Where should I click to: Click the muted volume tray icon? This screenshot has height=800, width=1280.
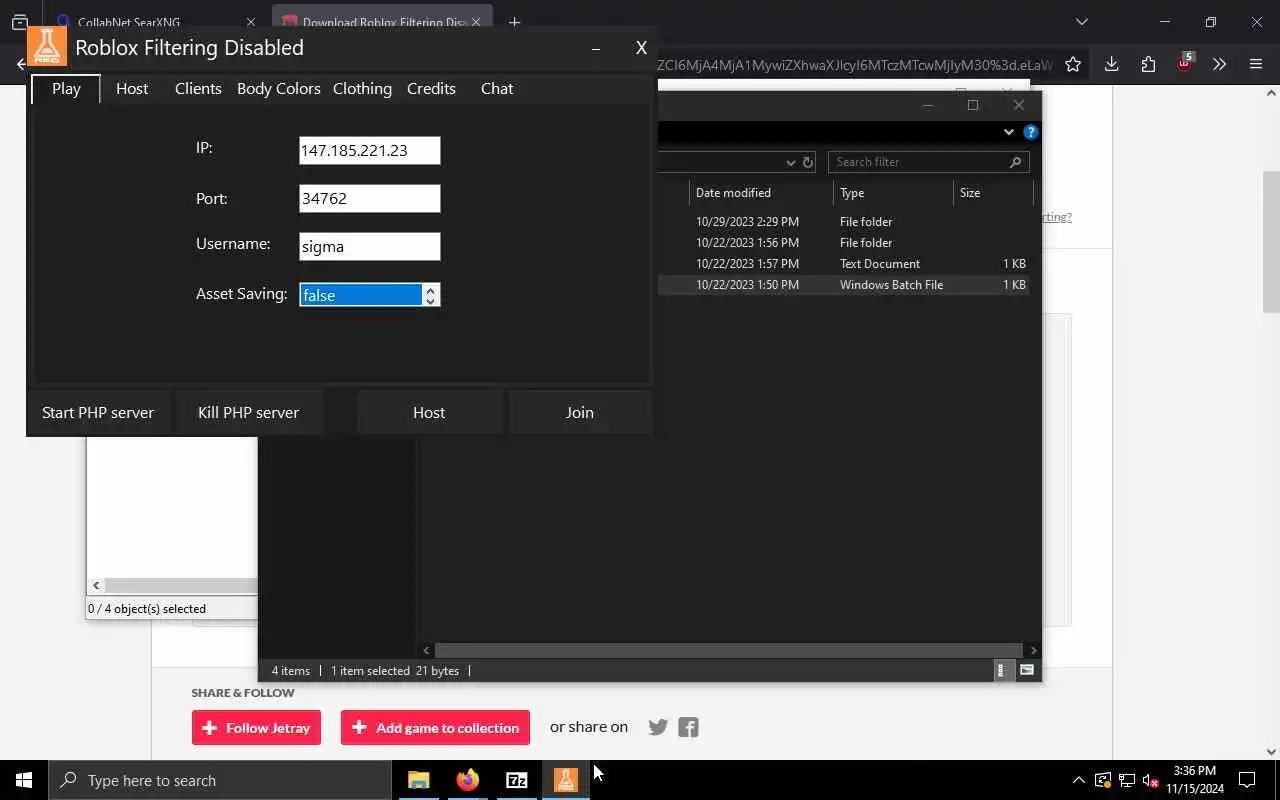point(1151,780)
